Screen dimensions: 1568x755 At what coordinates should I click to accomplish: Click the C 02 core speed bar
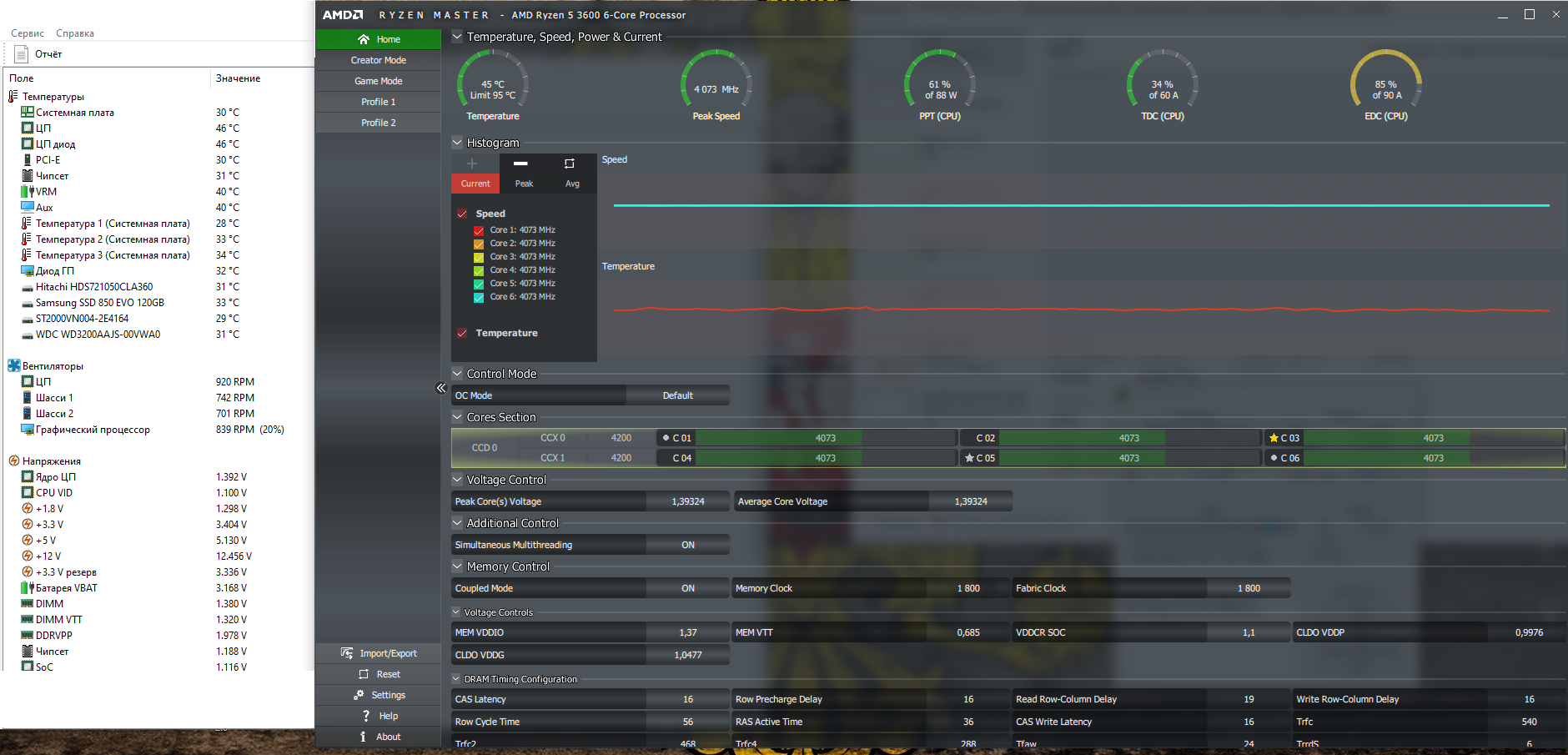pos(1129,438)
